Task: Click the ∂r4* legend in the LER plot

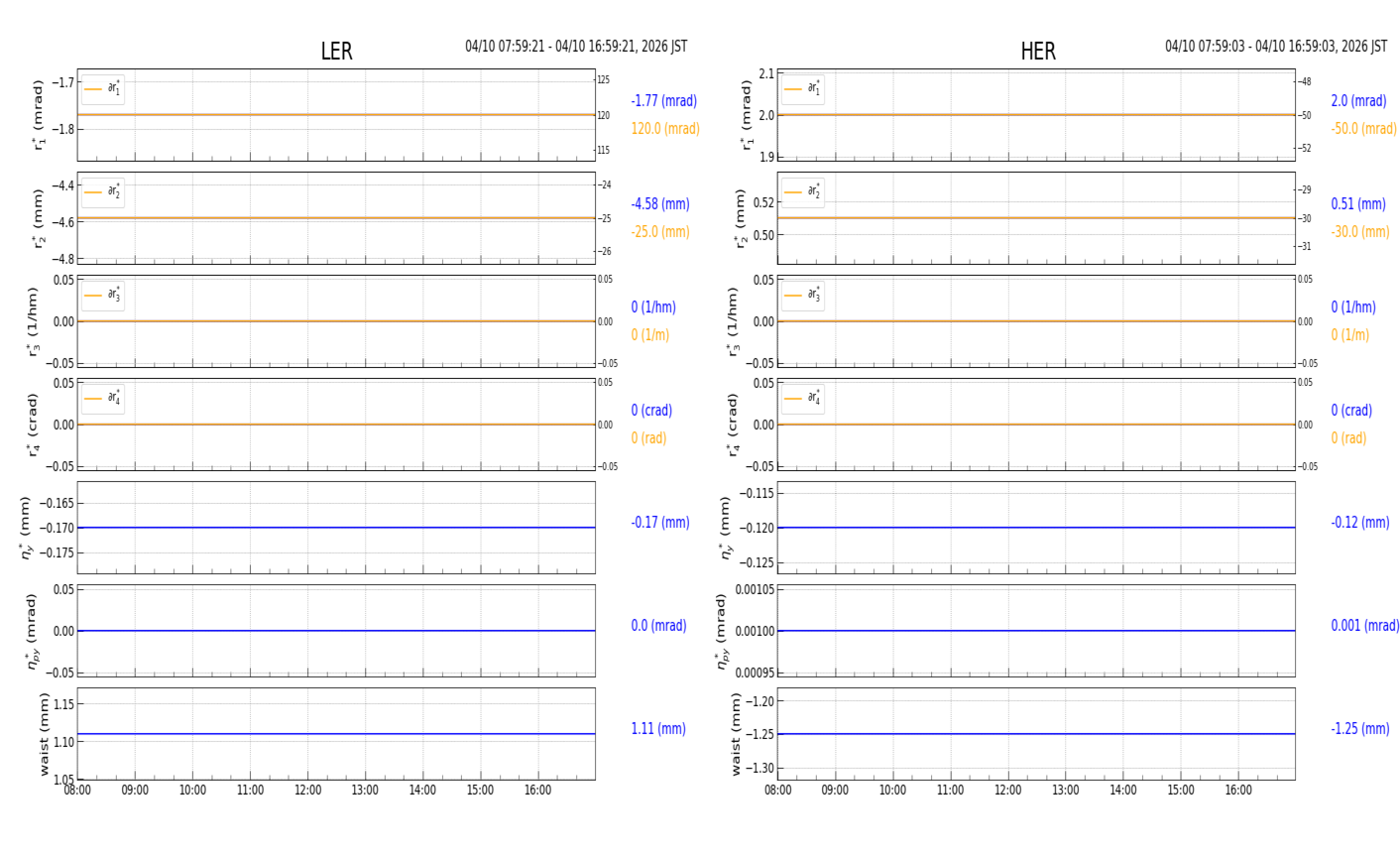Action: (103, 399)
